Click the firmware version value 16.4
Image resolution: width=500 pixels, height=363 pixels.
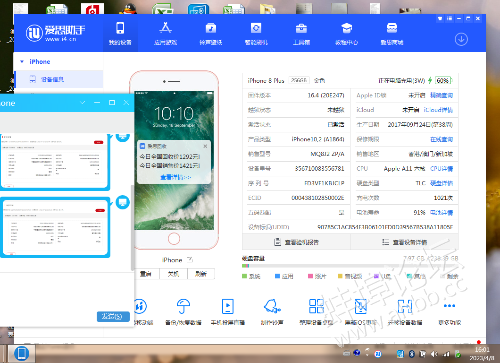pyautogui.click(x=326, y=95)
